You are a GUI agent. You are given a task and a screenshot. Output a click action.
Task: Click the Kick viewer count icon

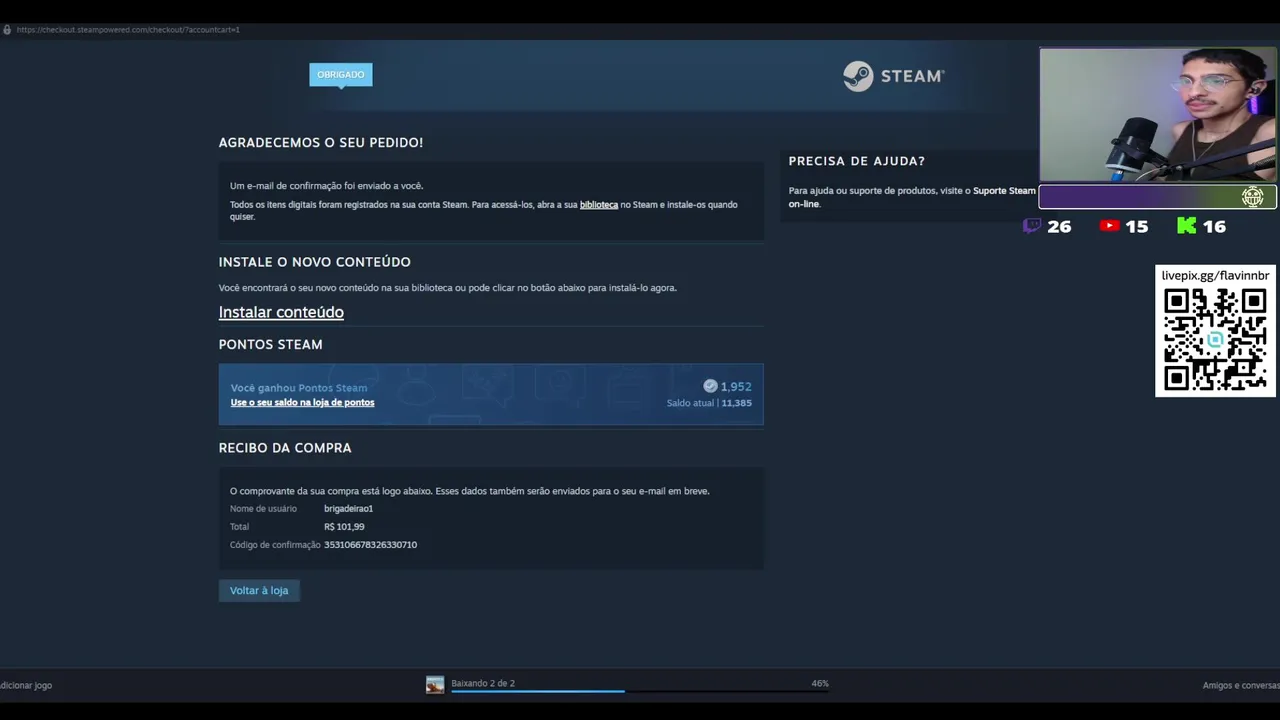tap(1186, 226)
